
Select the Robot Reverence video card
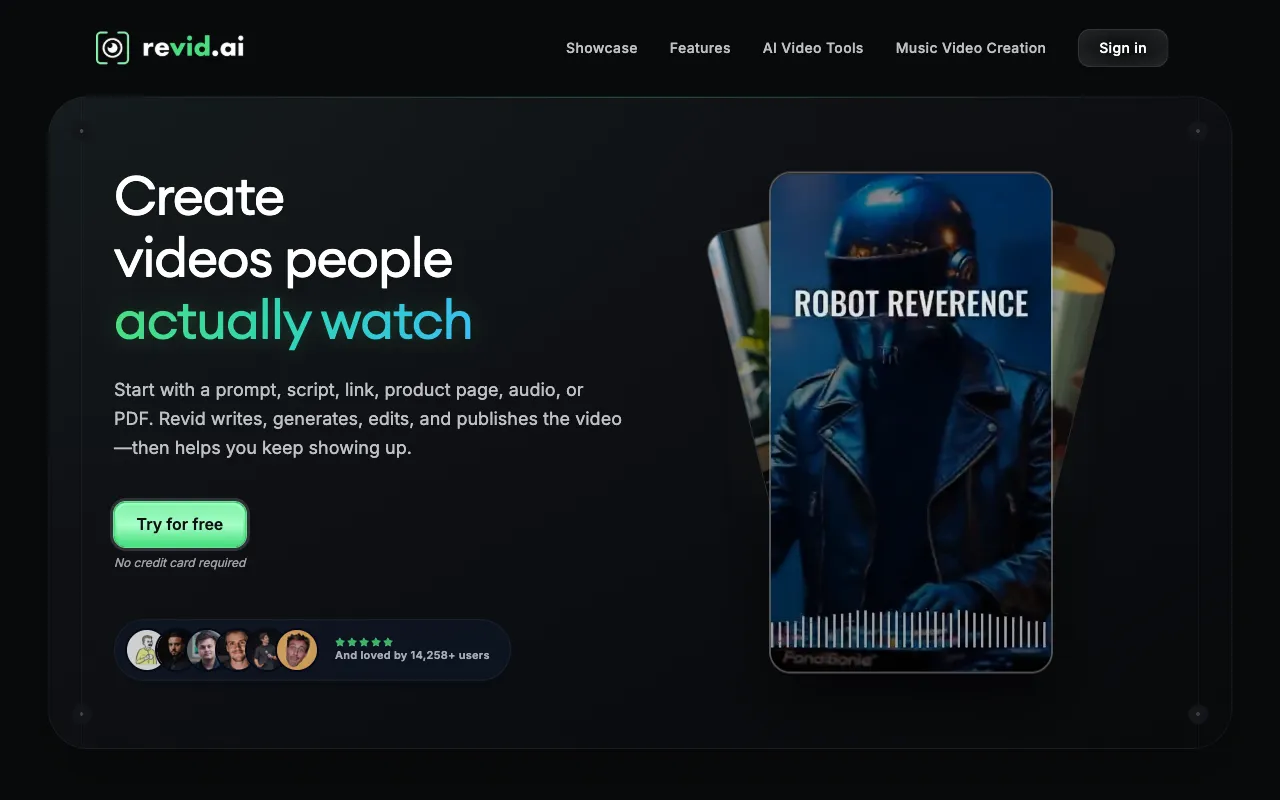point(911,422)
